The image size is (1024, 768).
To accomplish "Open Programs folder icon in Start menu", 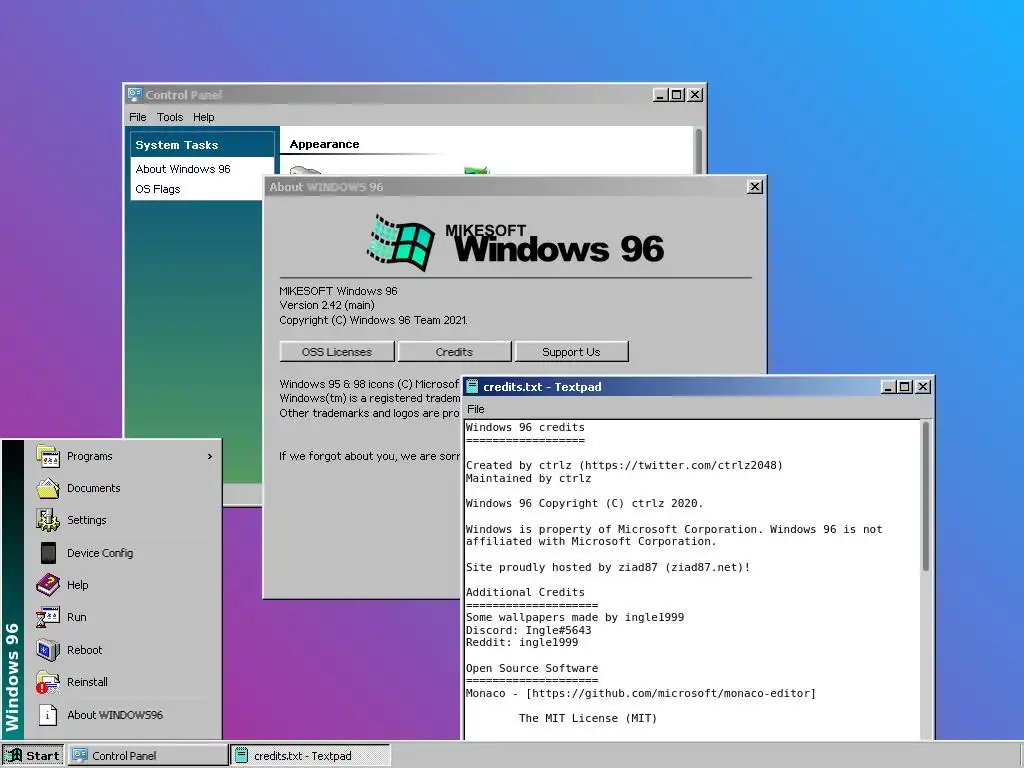I will [x=48, y=456].
